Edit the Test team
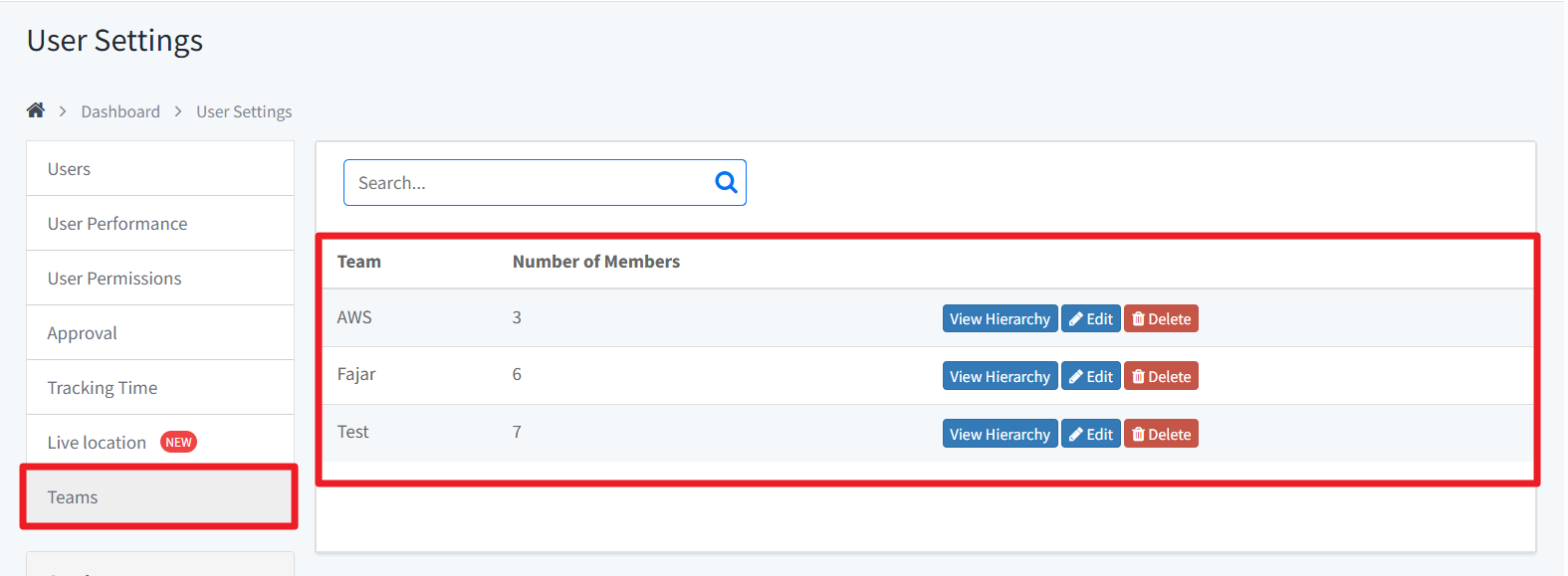 coord(1091,434)
